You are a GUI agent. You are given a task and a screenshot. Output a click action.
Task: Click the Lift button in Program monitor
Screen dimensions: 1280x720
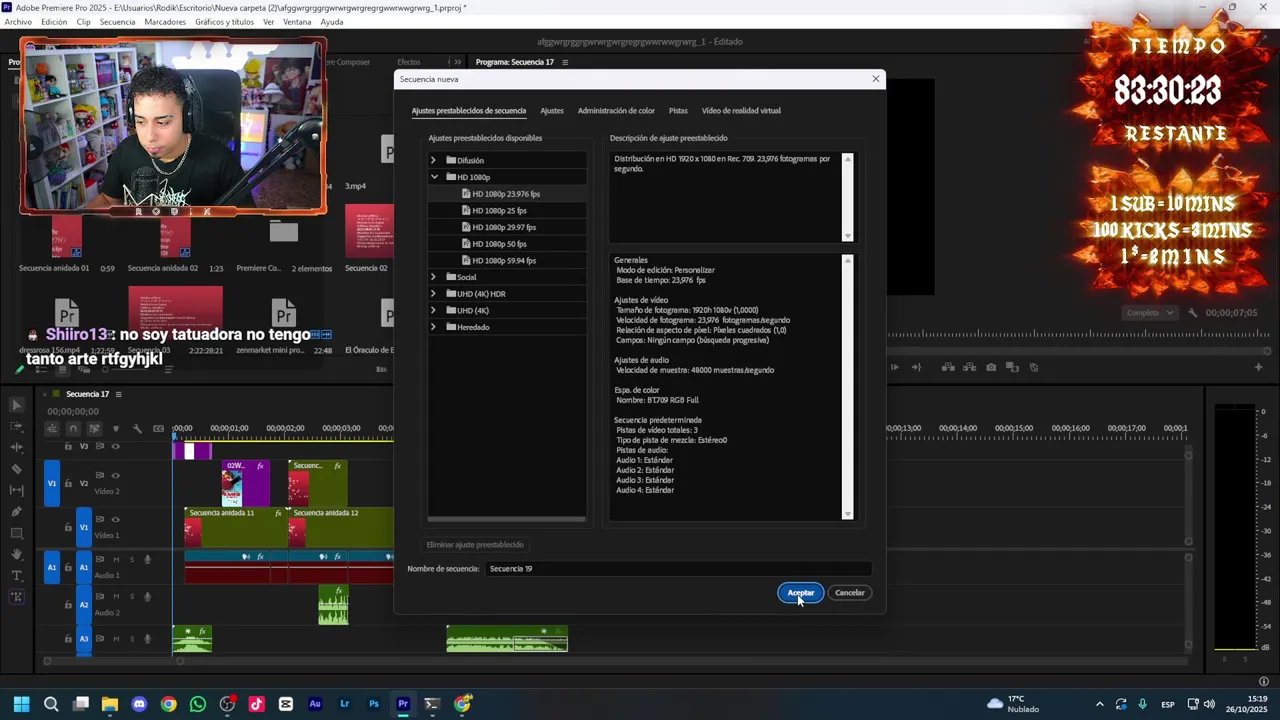point(947,367)
